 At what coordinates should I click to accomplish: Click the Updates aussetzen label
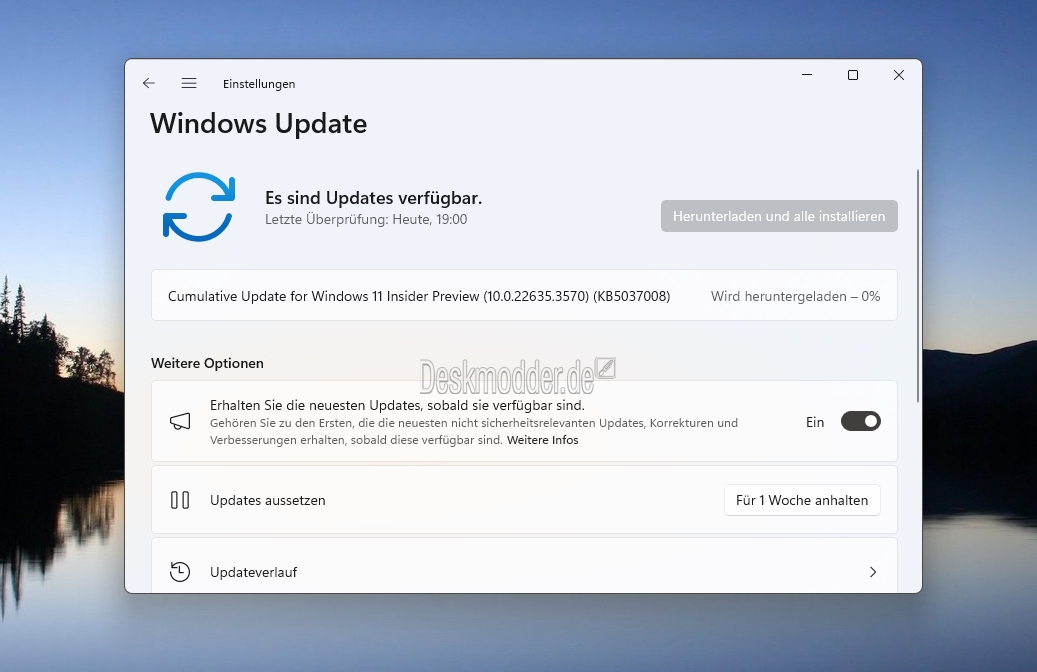point(267,501)
